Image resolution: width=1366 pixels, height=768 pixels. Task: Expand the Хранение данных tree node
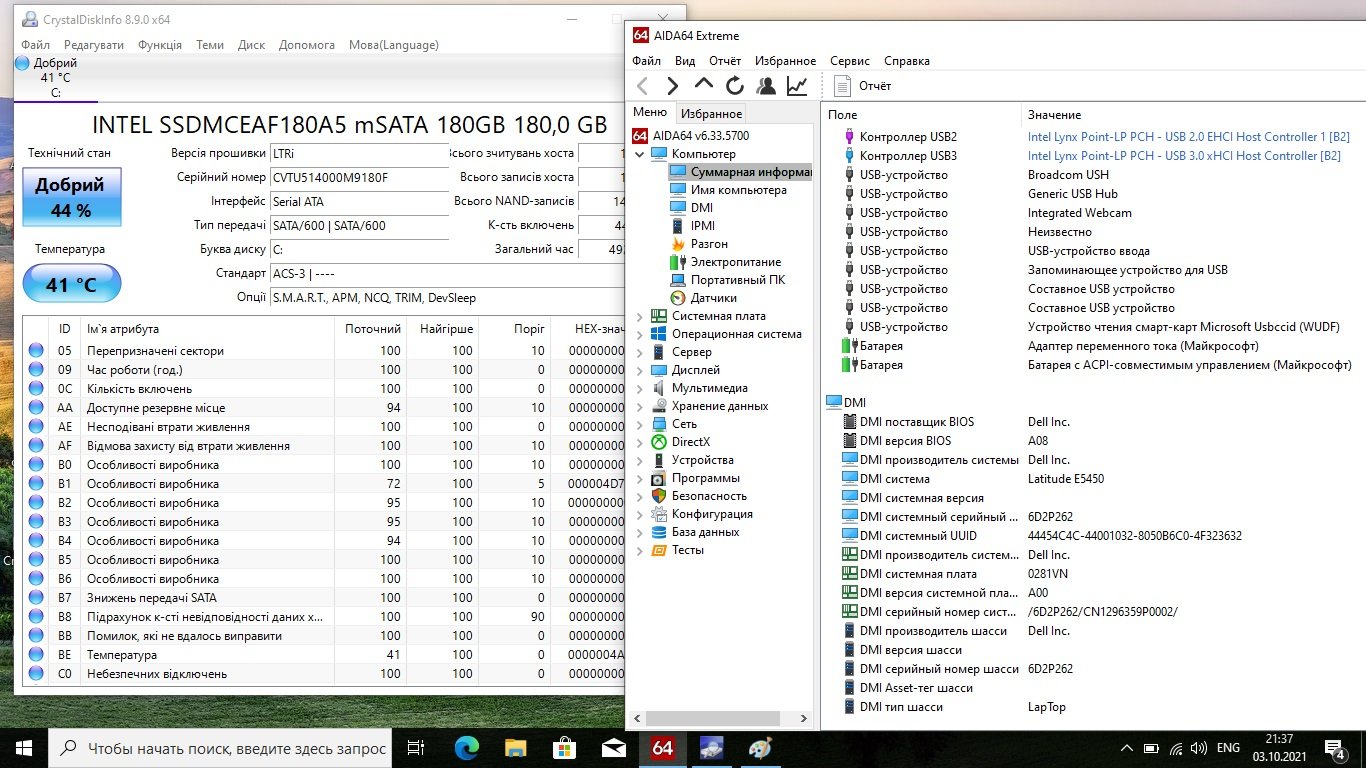click(640, 407)
